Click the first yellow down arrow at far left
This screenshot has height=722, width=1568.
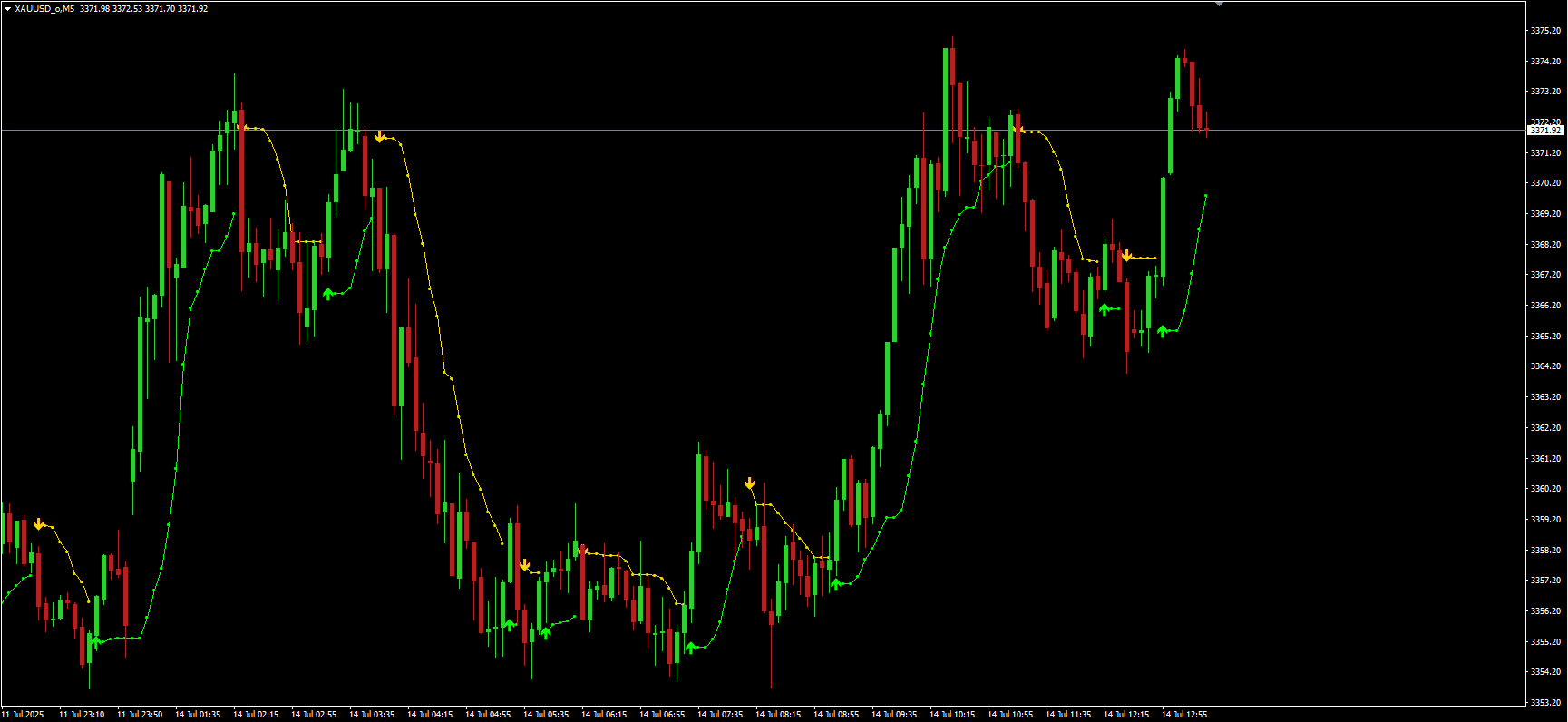[x=39, y=524]
